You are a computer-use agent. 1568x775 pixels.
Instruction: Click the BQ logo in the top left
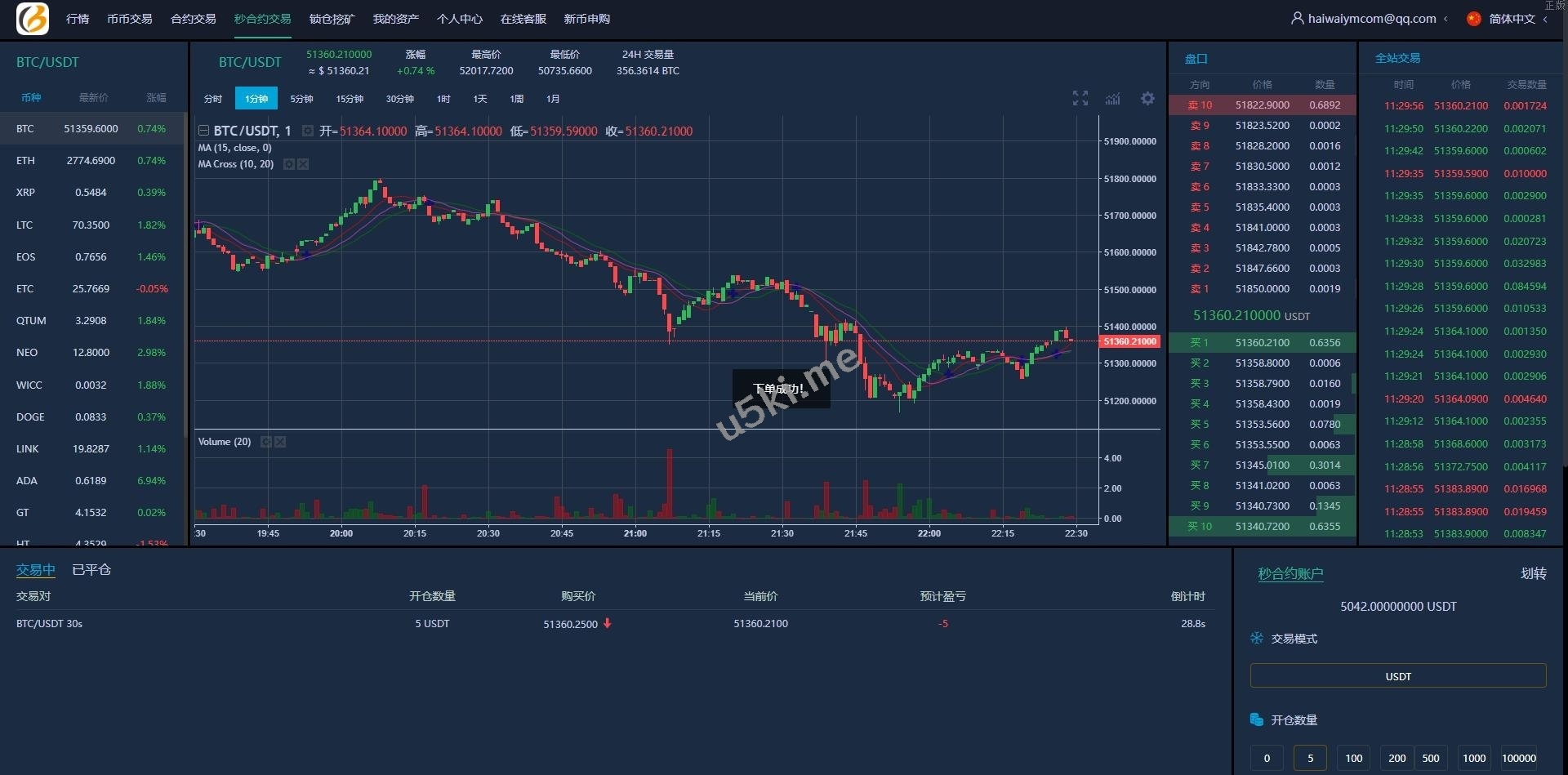coord(31,18)
